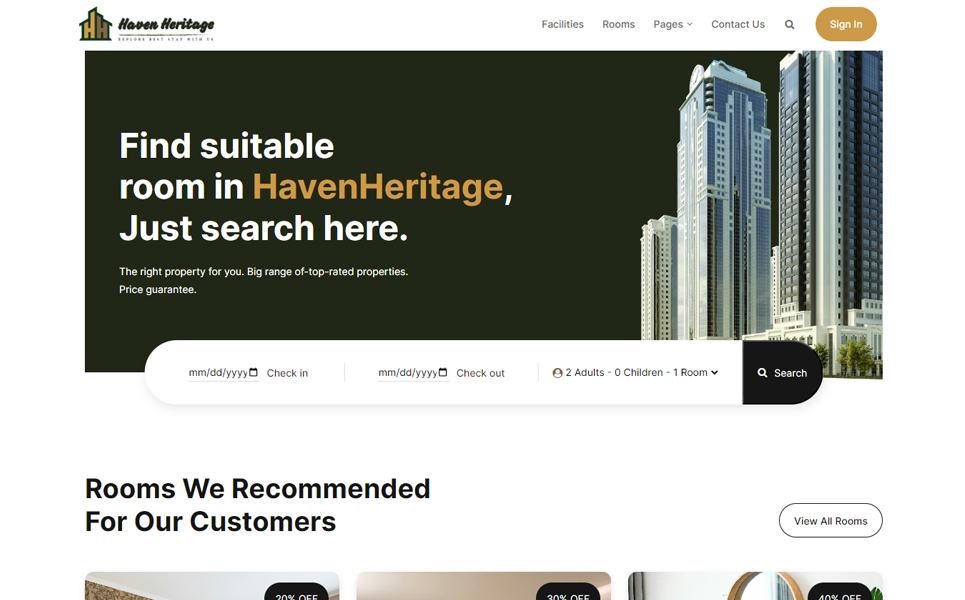Open calendar picker icon for Check in
The image size is (965, 600).
pos(254,372)
